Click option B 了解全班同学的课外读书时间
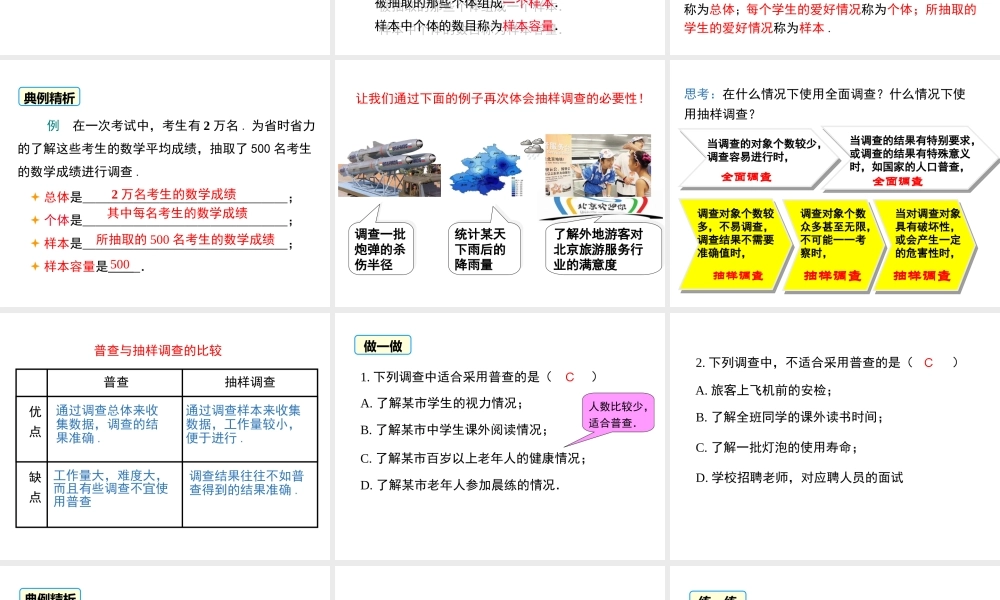 pos(790,417)
